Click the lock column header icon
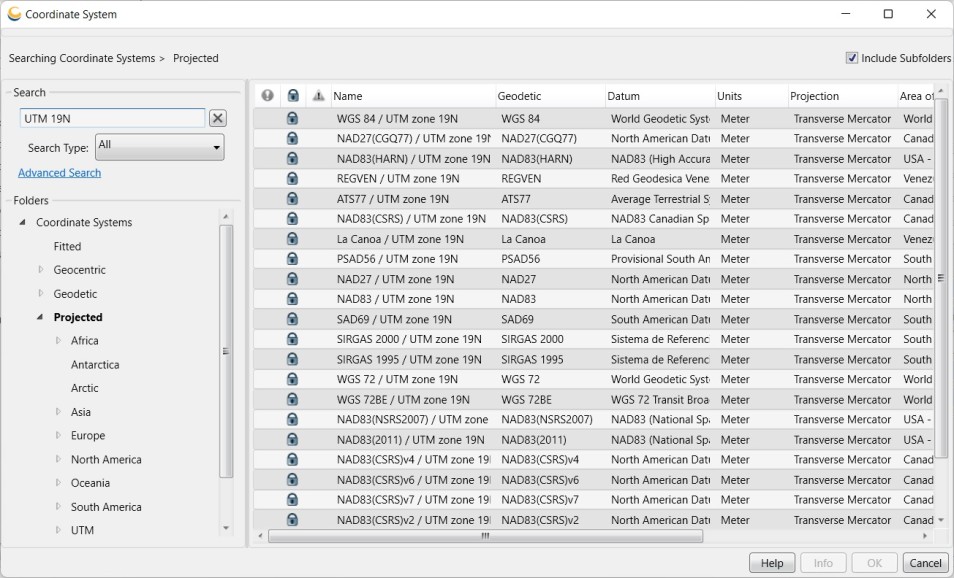This screenshot has height=578, width=954. 293,96
